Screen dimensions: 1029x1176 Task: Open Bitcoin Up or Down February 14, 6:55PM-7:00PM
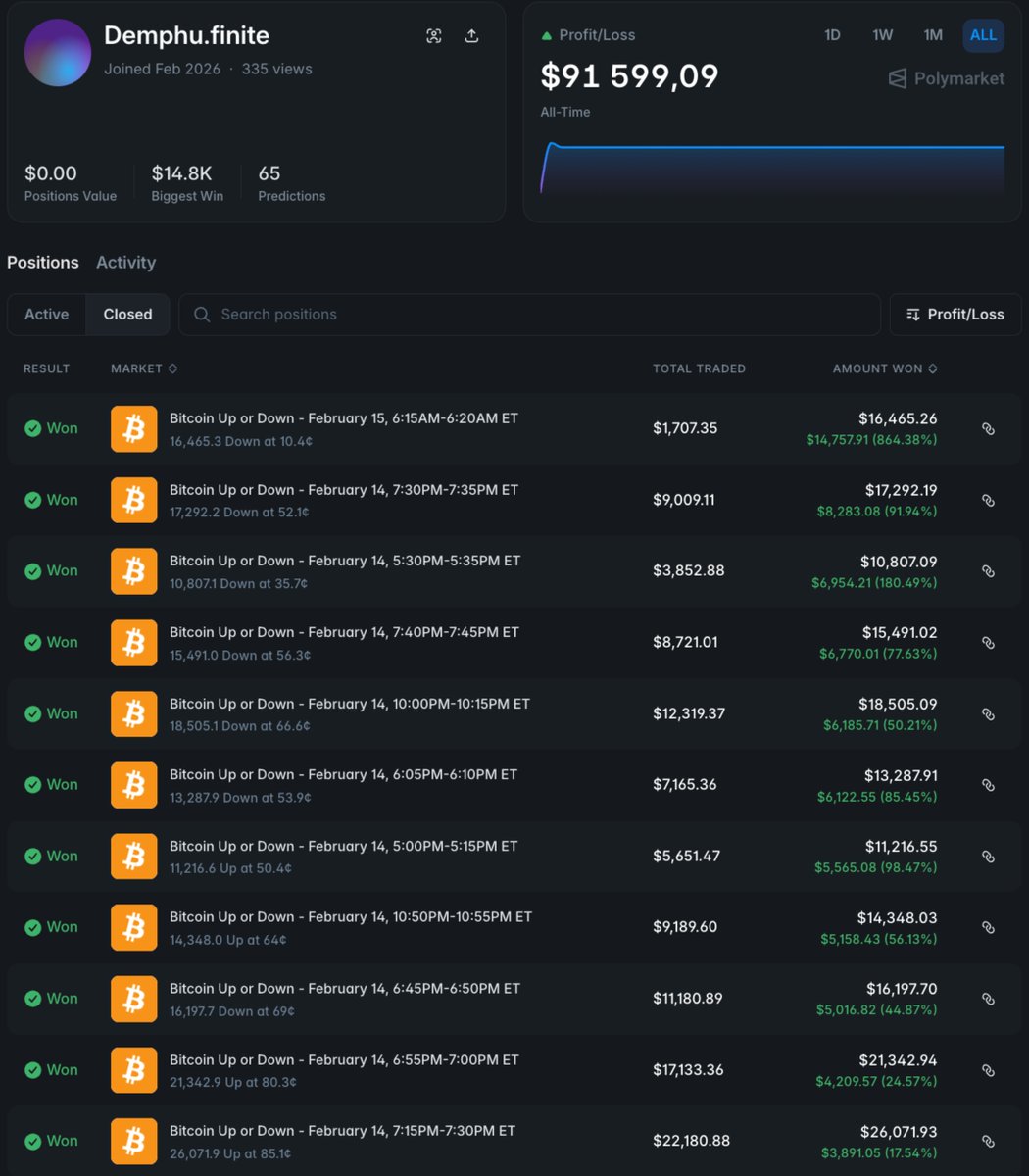coord(344,1059)
